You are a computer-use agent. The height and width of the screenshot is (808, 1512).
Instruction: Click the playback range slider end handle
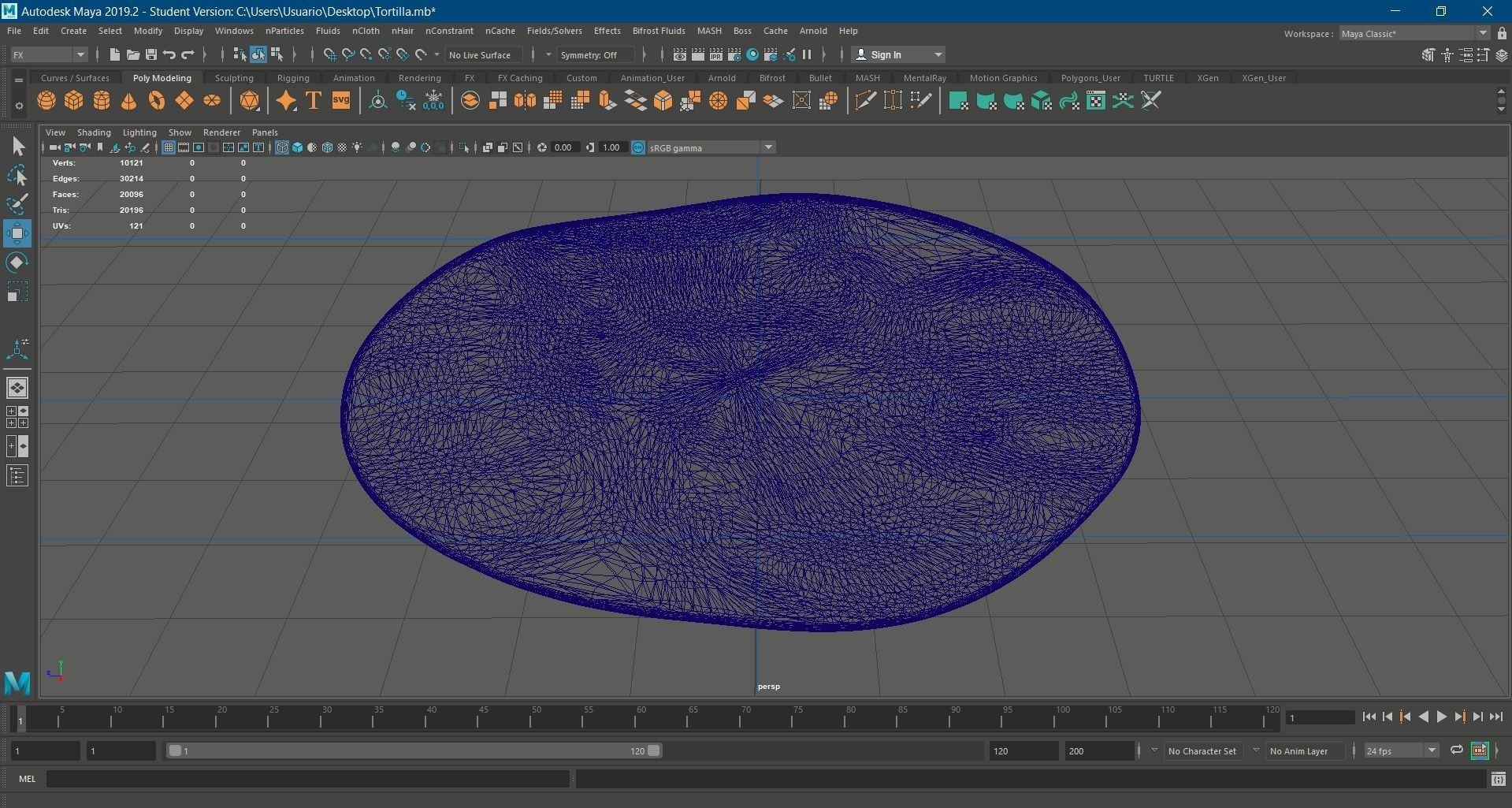[x=654, y=750]
